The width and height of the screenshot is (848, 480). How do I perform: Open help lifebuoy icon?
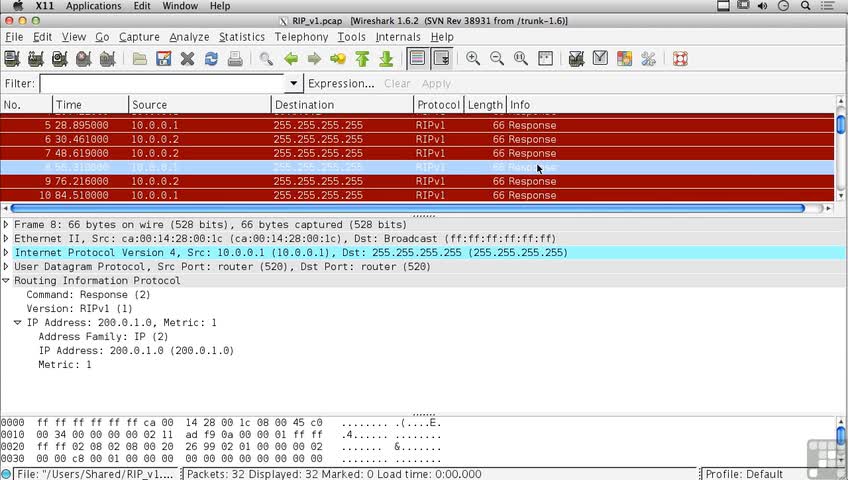click(680, 58)
